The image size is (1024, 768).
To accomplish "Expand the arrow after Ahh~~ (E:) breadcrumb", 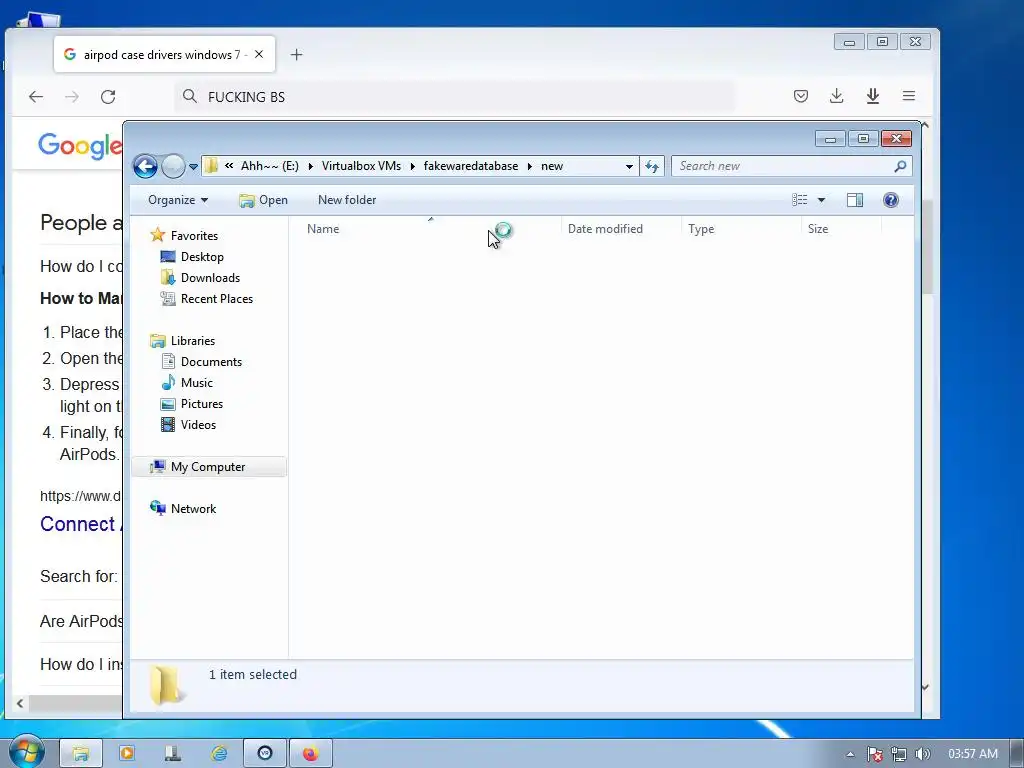I will 310,166.
